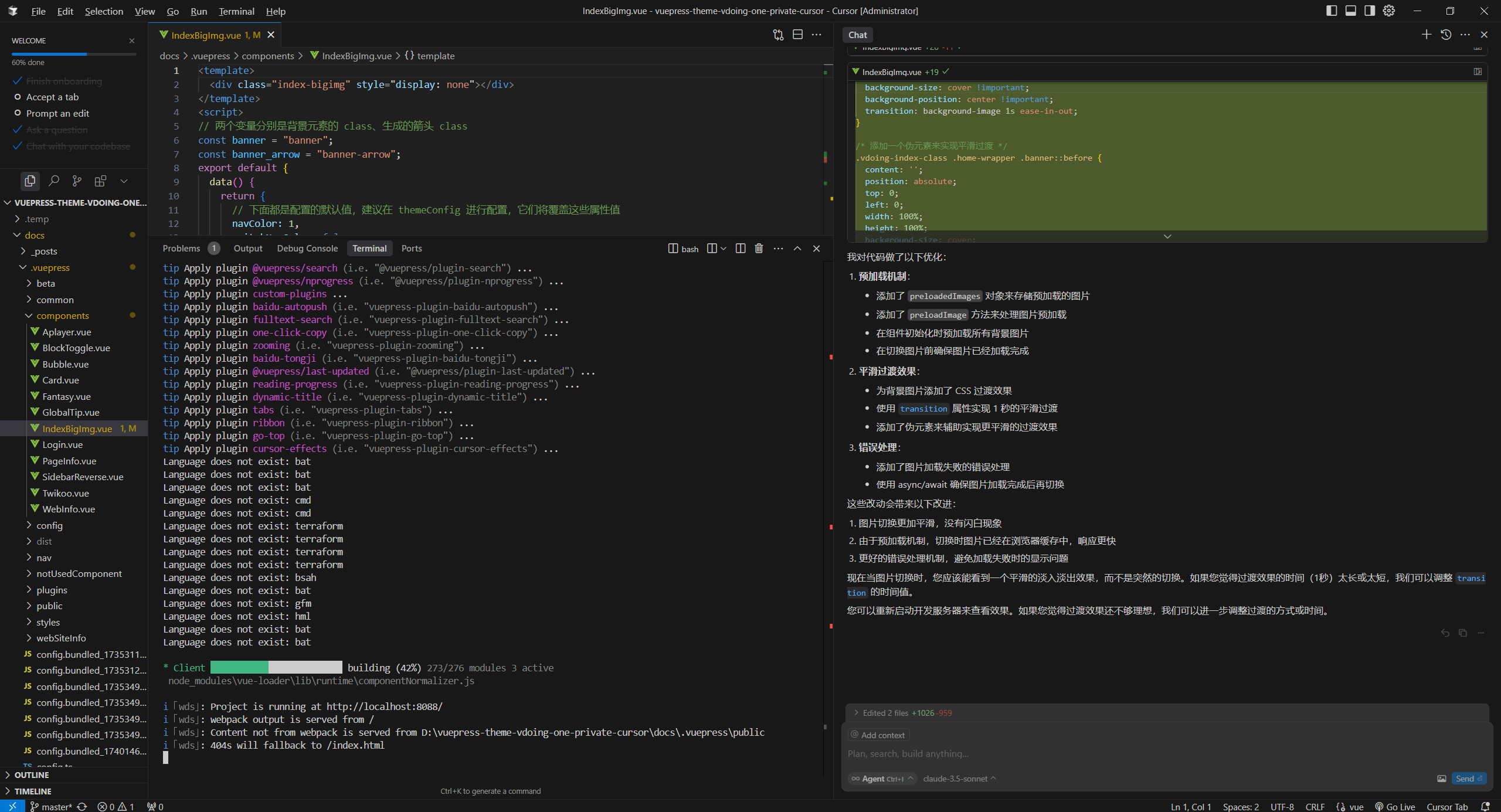1501x812 pixels.
Task: Open changes compare icon in editor toolbar
Action: [x=778, y=35]
